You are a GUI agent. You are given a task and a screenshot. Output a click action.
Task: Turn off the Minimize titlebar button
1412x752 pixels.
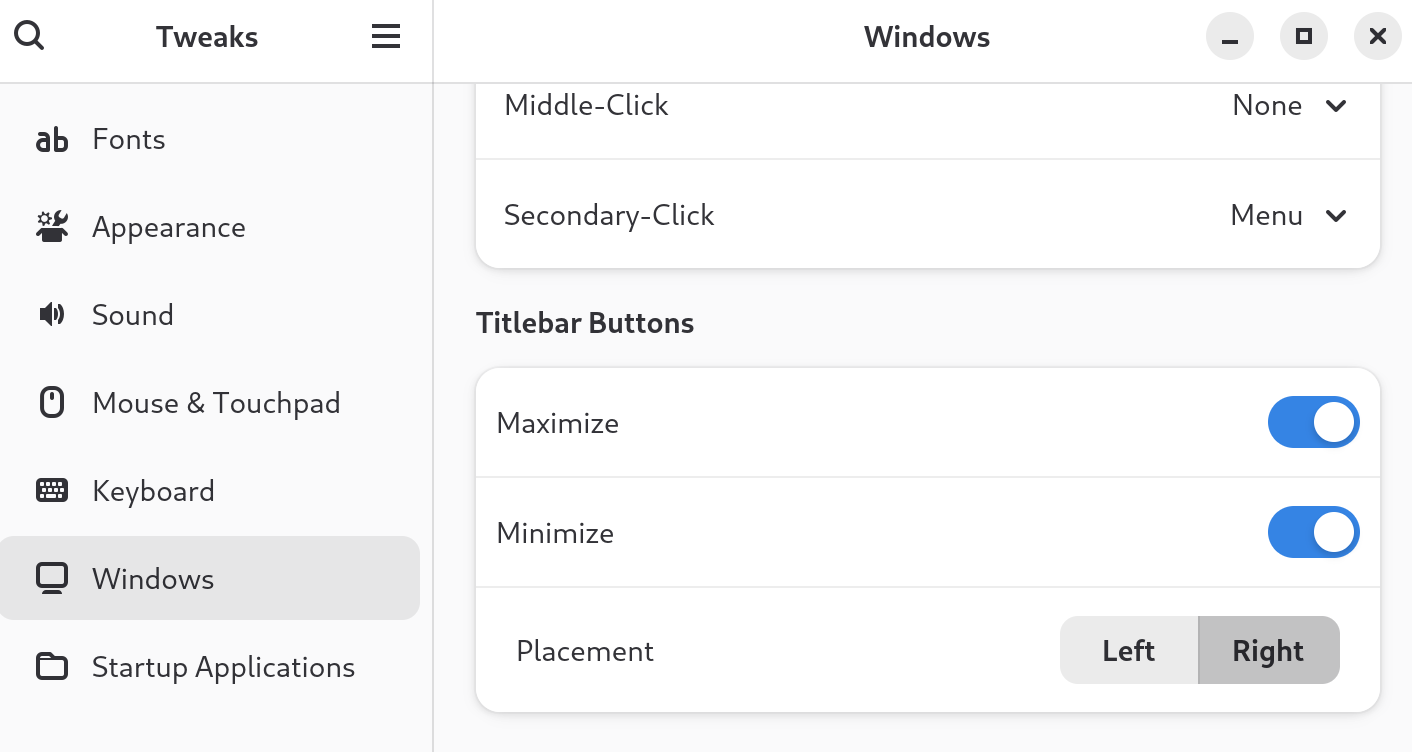(1313, 532)
